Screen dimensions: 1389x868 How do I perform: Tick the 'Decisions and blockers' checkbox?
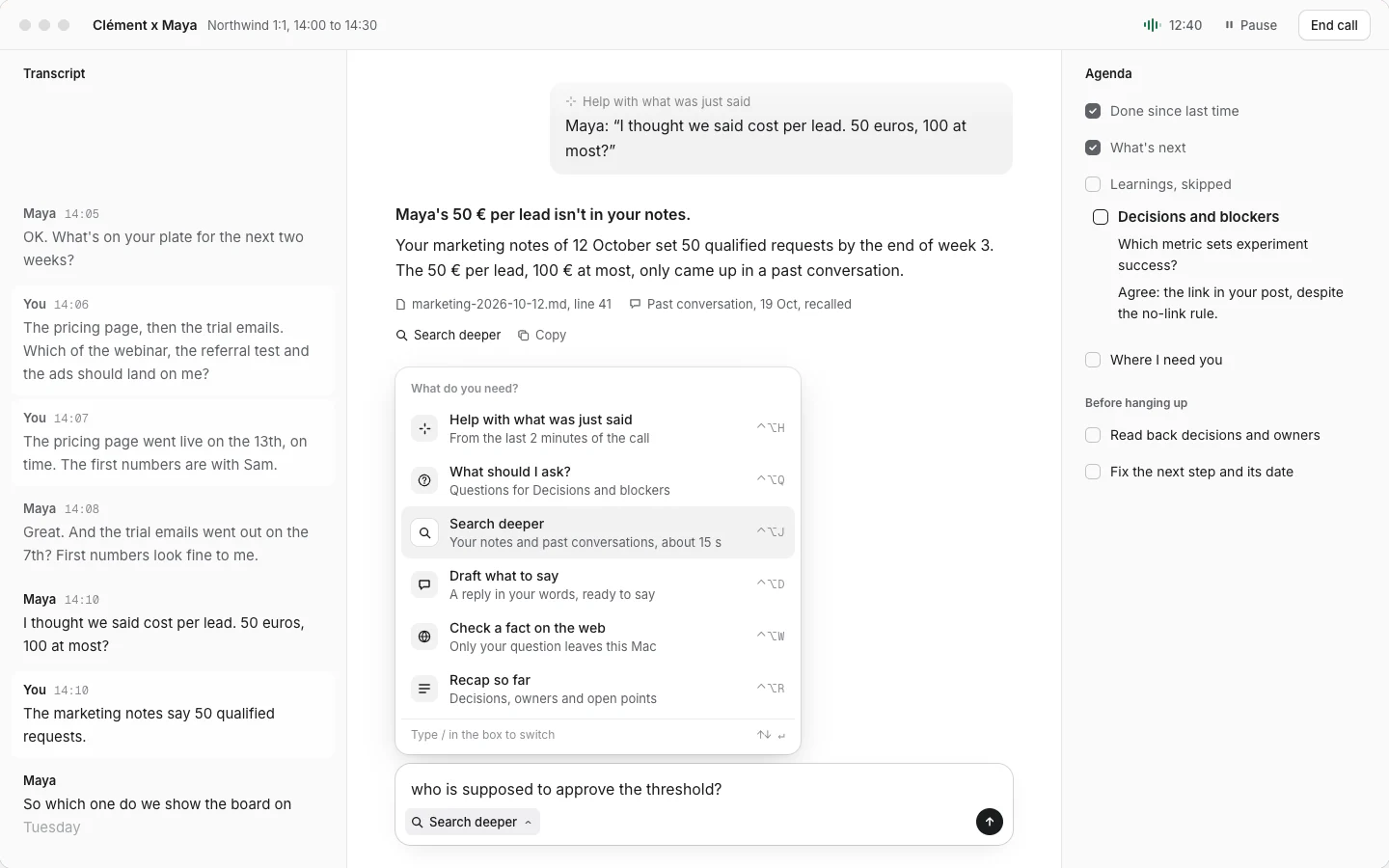click(1101, 217)
